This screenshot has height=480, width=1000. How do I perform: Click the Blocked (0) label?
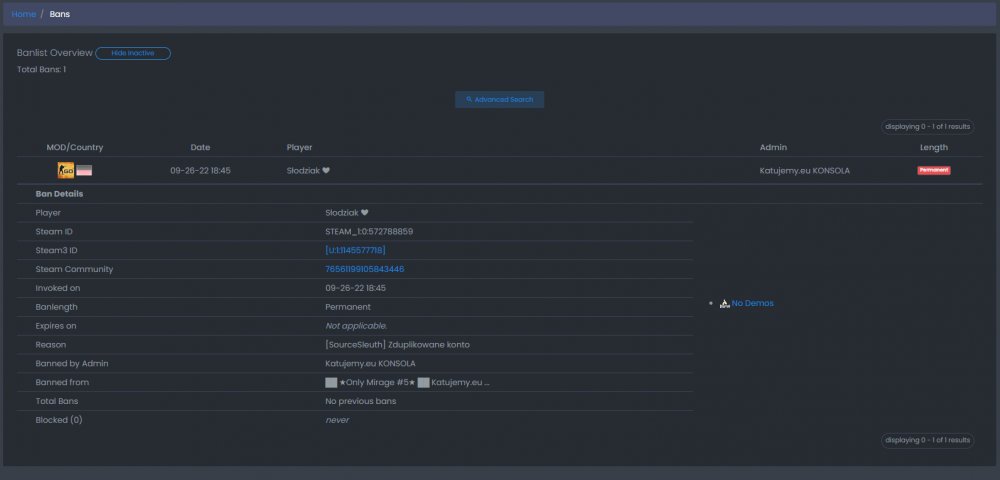59,420
